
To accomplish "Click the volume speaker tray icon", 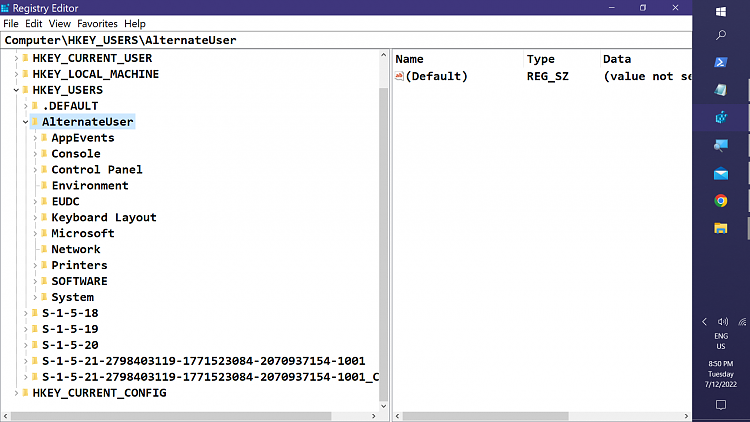I will click(723, 322).
